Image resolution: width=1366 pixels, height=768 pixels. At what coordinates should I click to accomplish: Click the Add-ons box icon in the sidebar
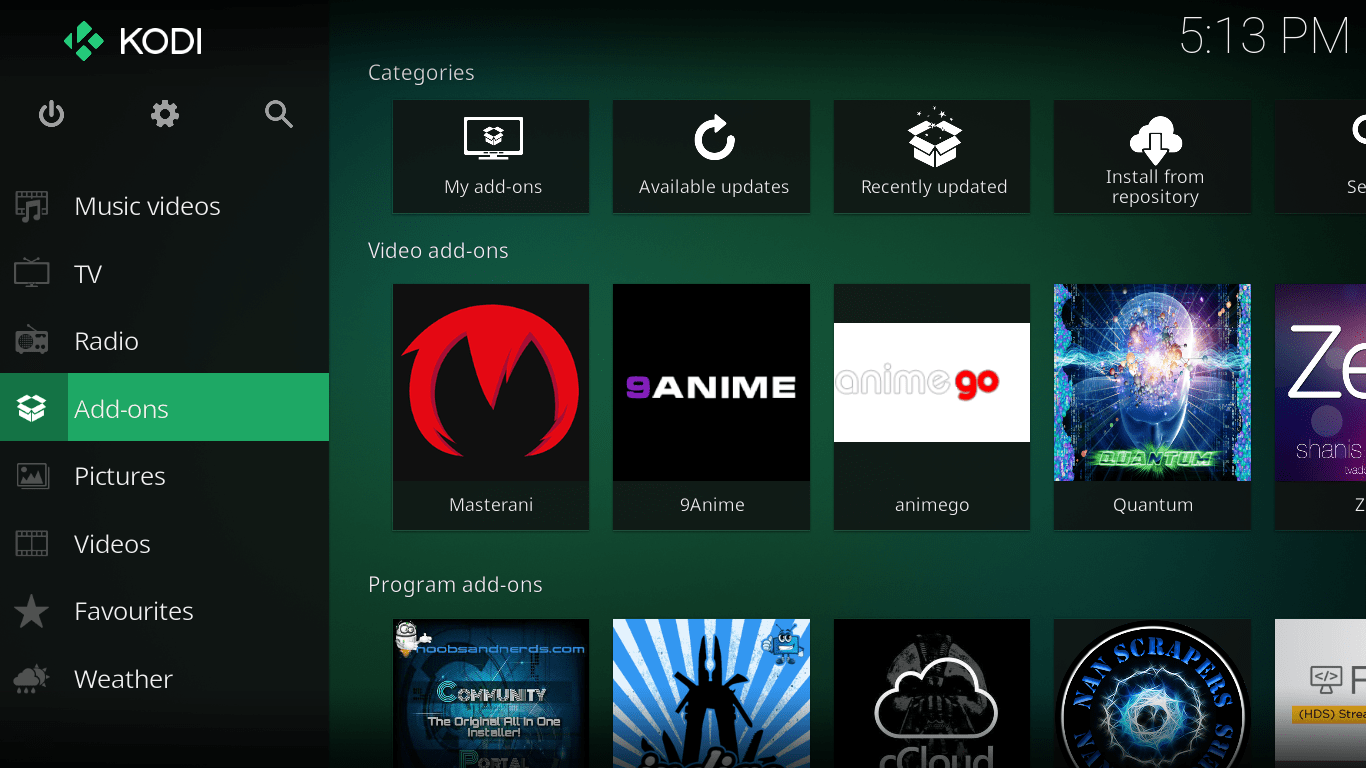point(32,408)
